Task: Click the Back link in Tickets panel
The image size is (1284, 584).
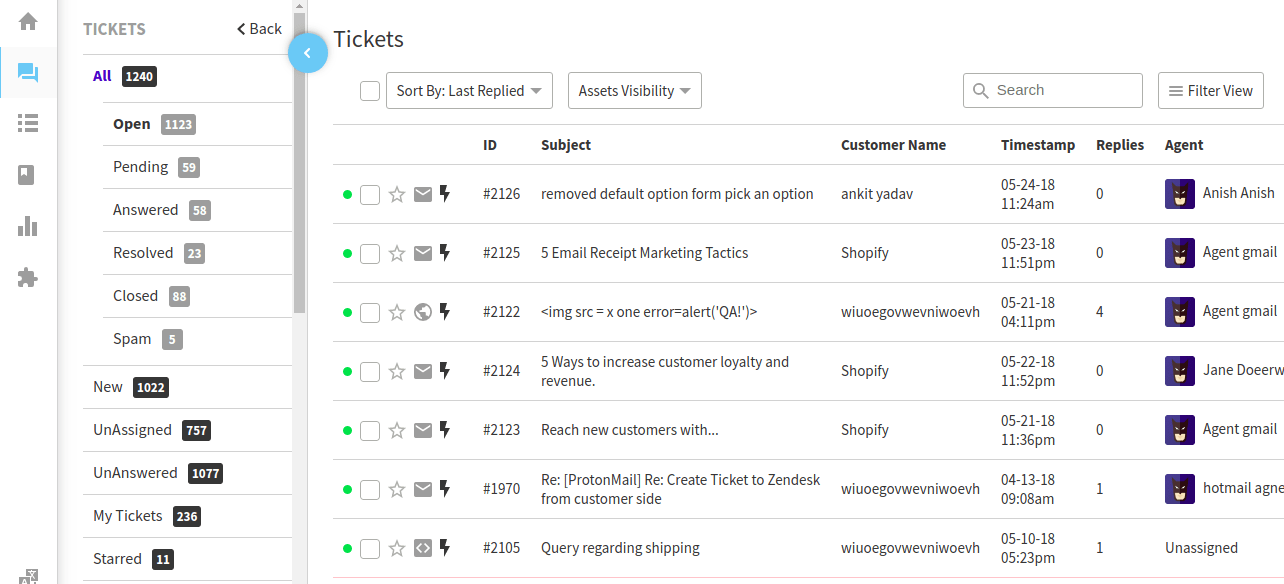Action: [x=259, y=29]
